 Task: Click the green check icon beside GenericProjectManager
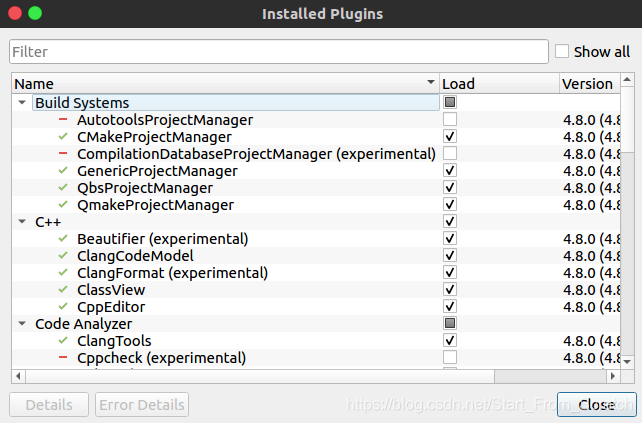coord(63,170)
